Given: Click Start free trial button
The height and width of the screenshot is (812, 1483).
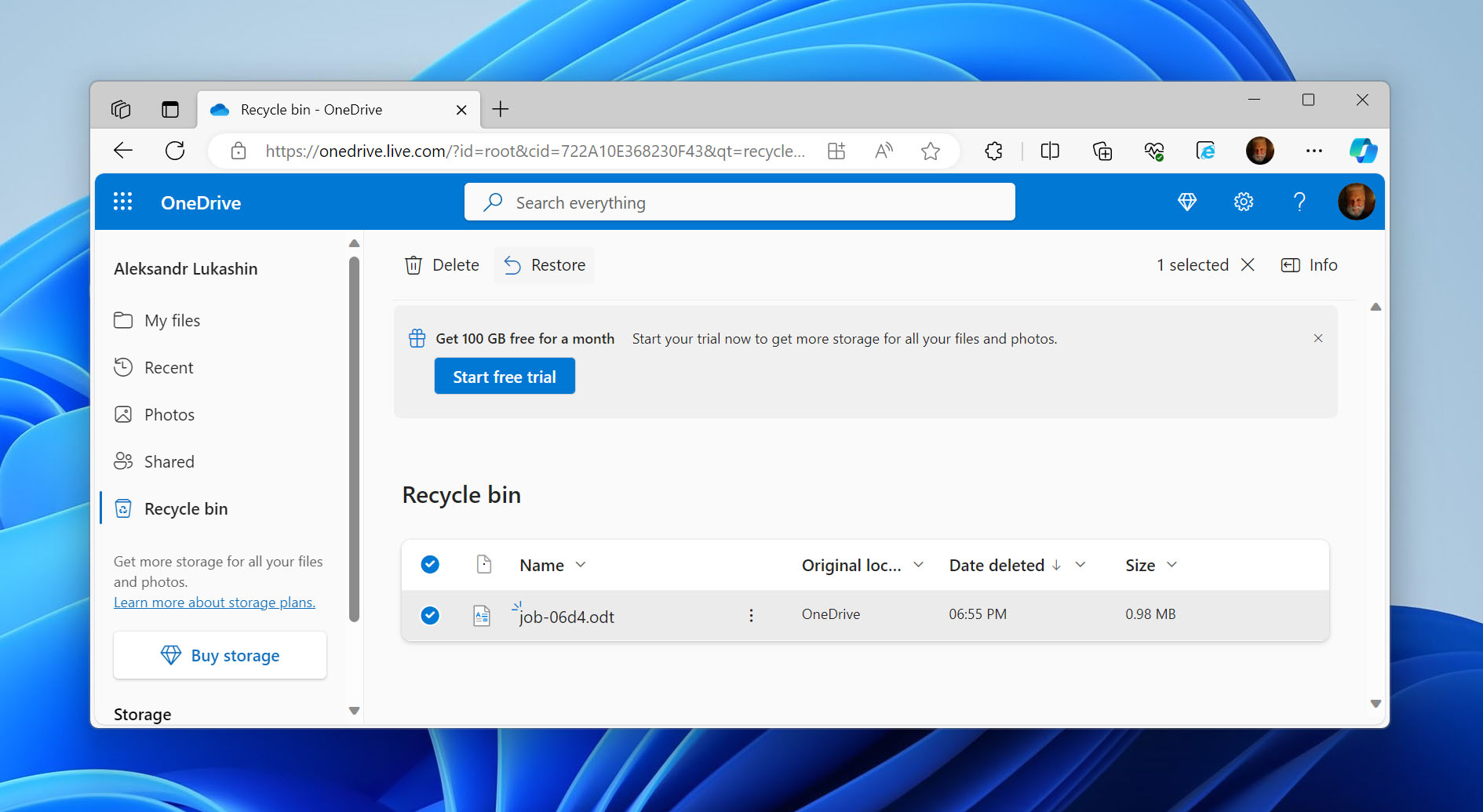Looking at the screenshot, I should [x=505, y=377].
